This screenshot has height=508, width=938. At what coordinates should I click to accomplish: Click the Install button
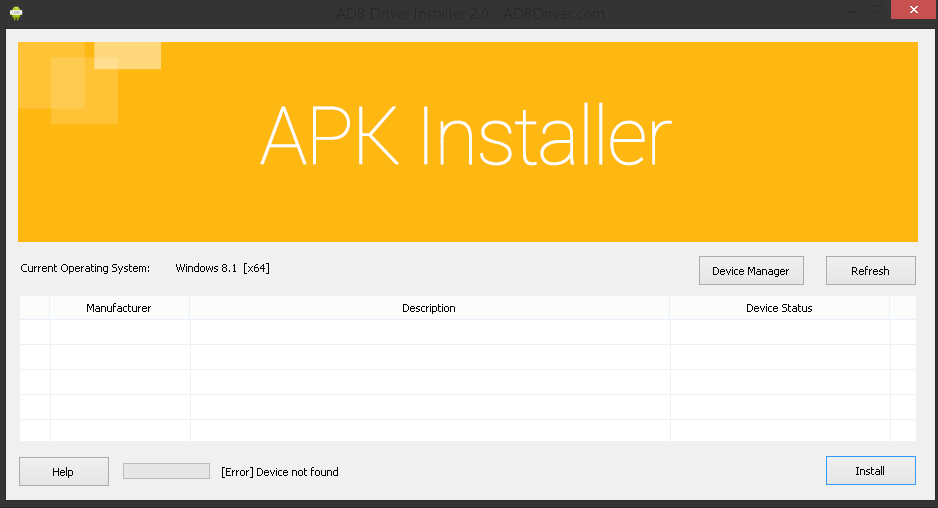point(870,471)
